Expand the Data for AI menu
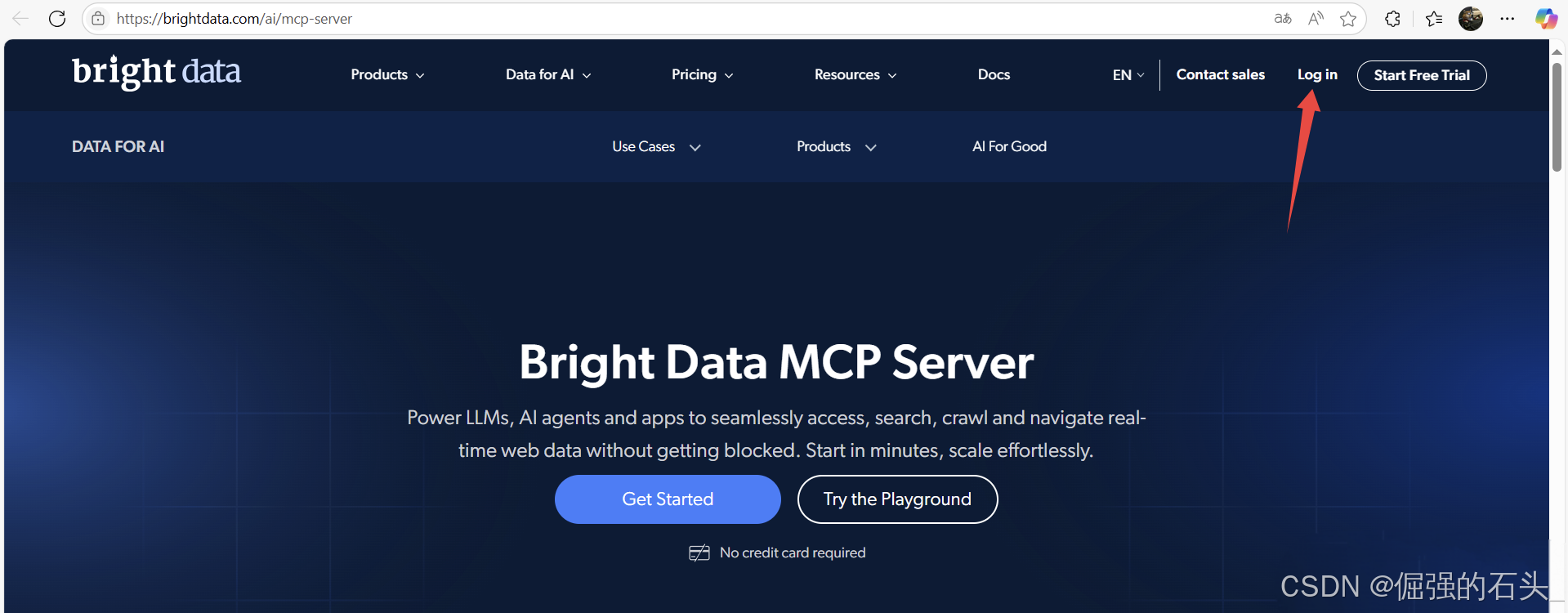This screenshot has height=613, width=1568. pos(548,74)
